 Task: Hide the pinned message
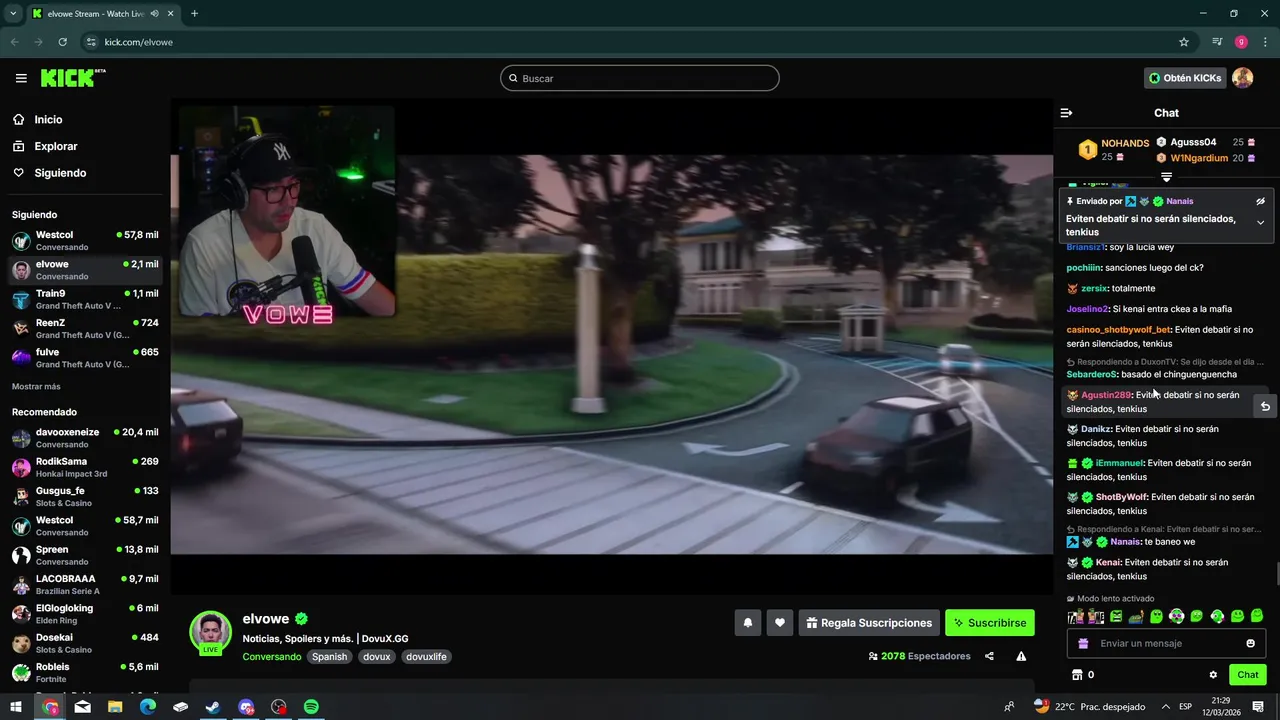coord(1260,201)
